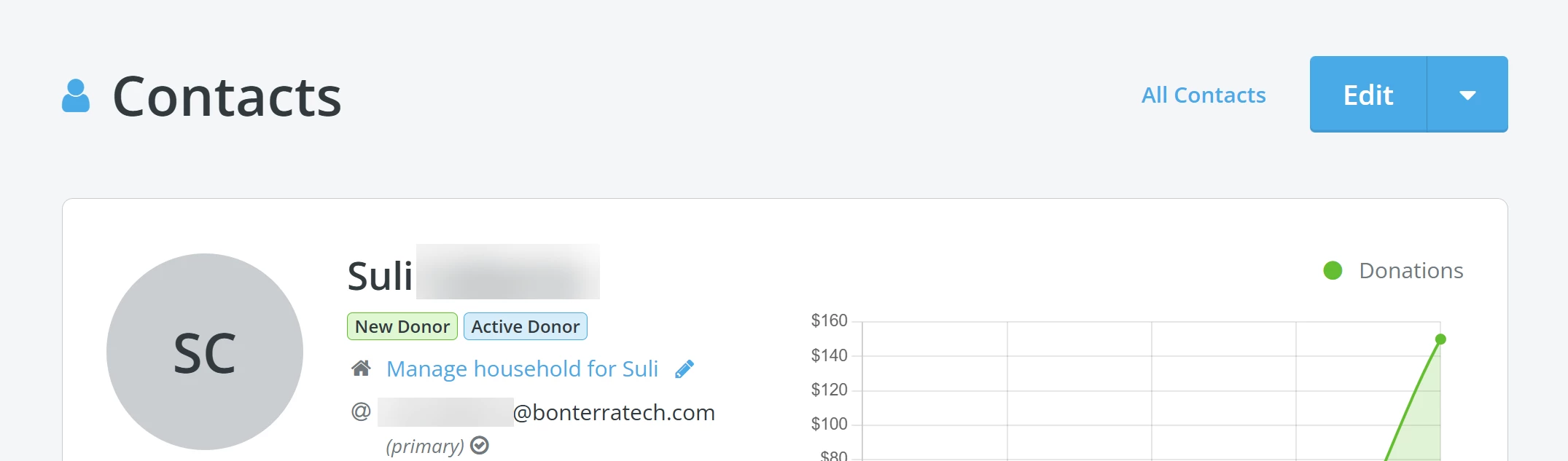Expand the dropdown arrow beside Edit

(1467, 95)
